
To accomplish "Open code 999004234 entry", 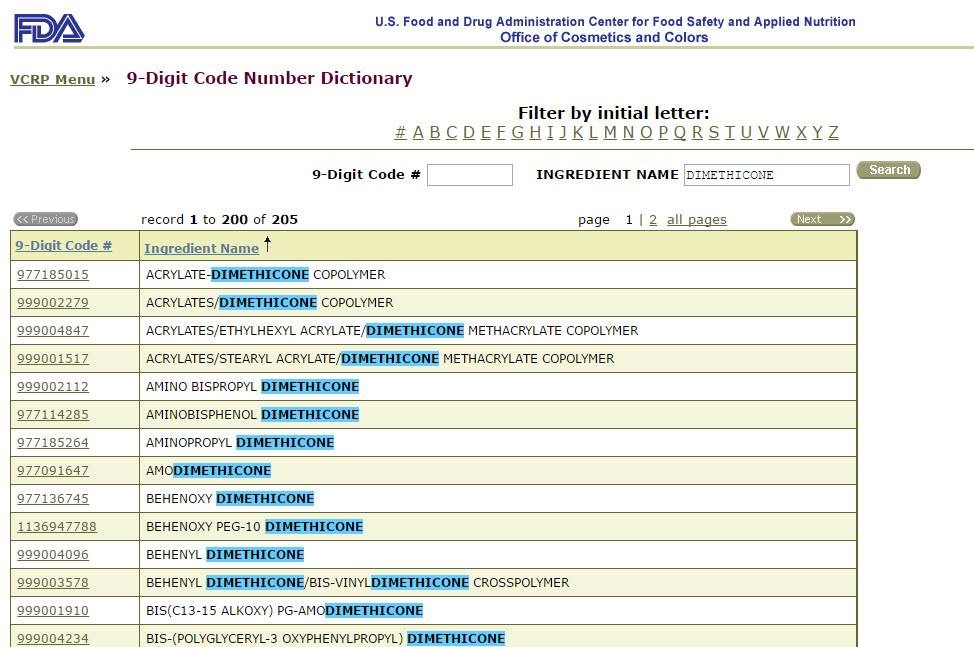I will click(53, 638).
